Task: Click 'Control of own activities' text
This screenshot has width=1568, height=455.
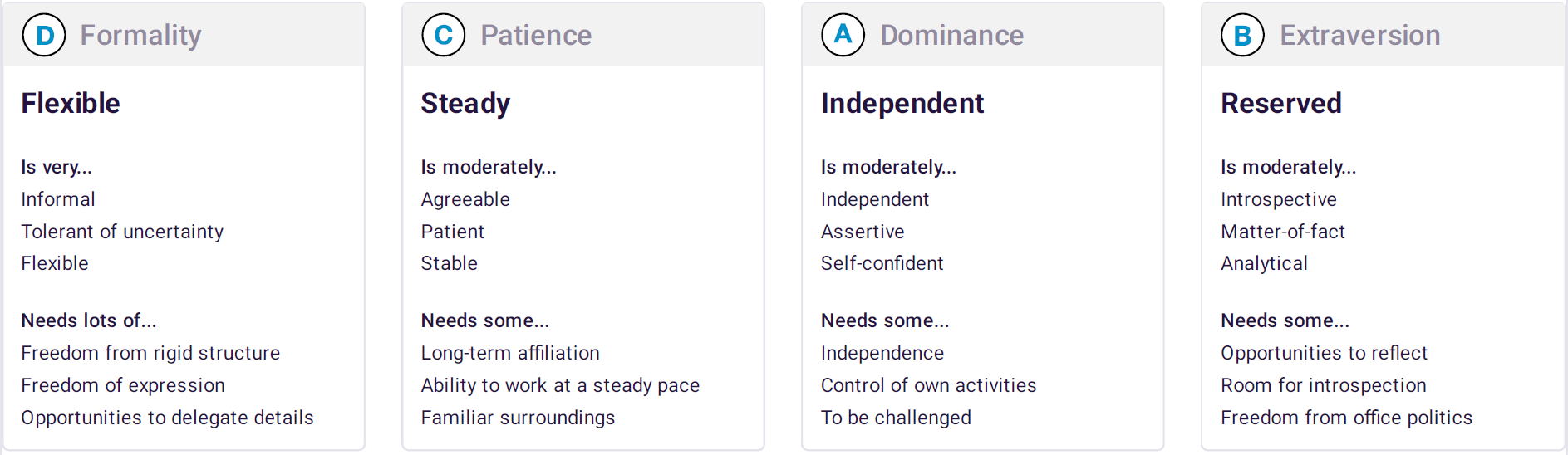Action: [x=929, y=385]
